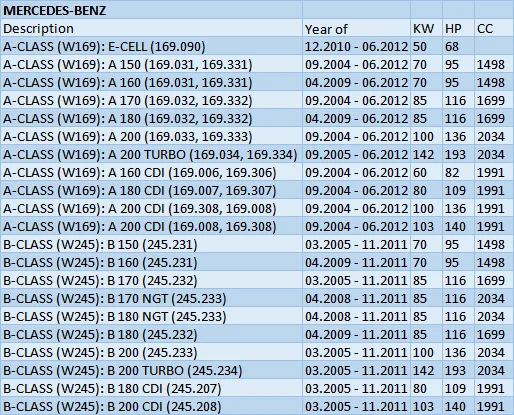Select the B 200 TURBO (245.234) cell

point(152,370)
